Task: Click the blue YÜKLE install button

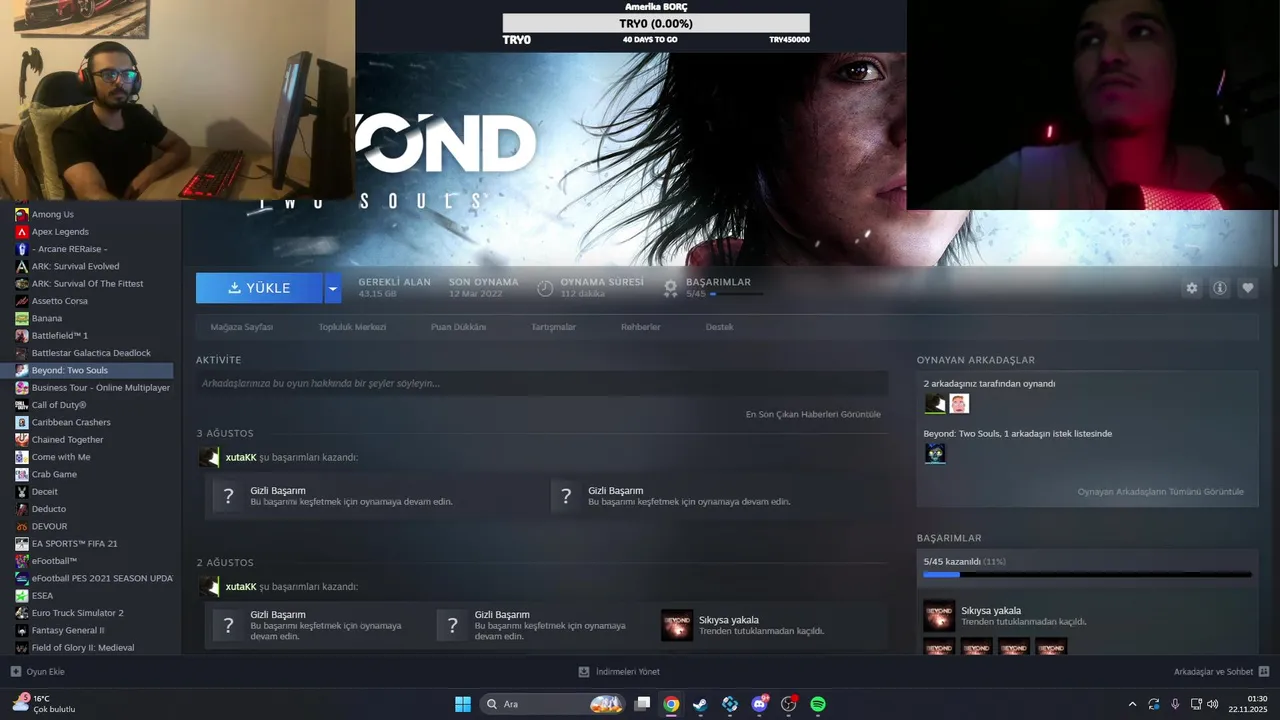Action: pos(259,288)
